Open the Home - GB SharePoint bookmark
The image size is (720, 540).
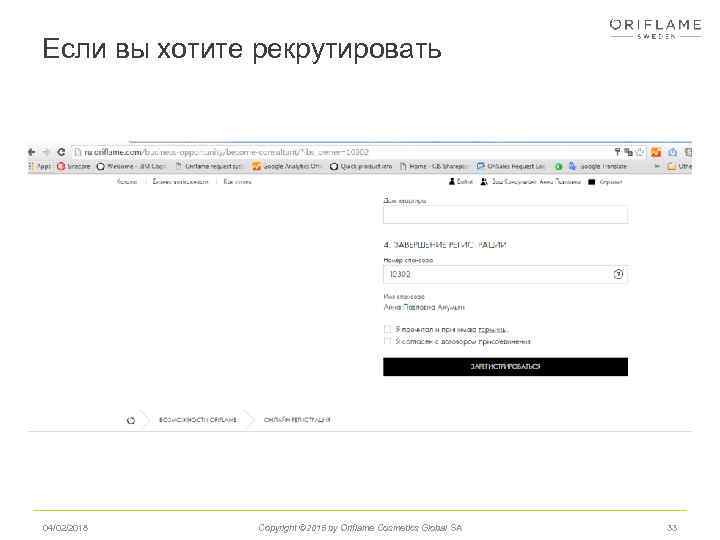[x=434, y=166]
